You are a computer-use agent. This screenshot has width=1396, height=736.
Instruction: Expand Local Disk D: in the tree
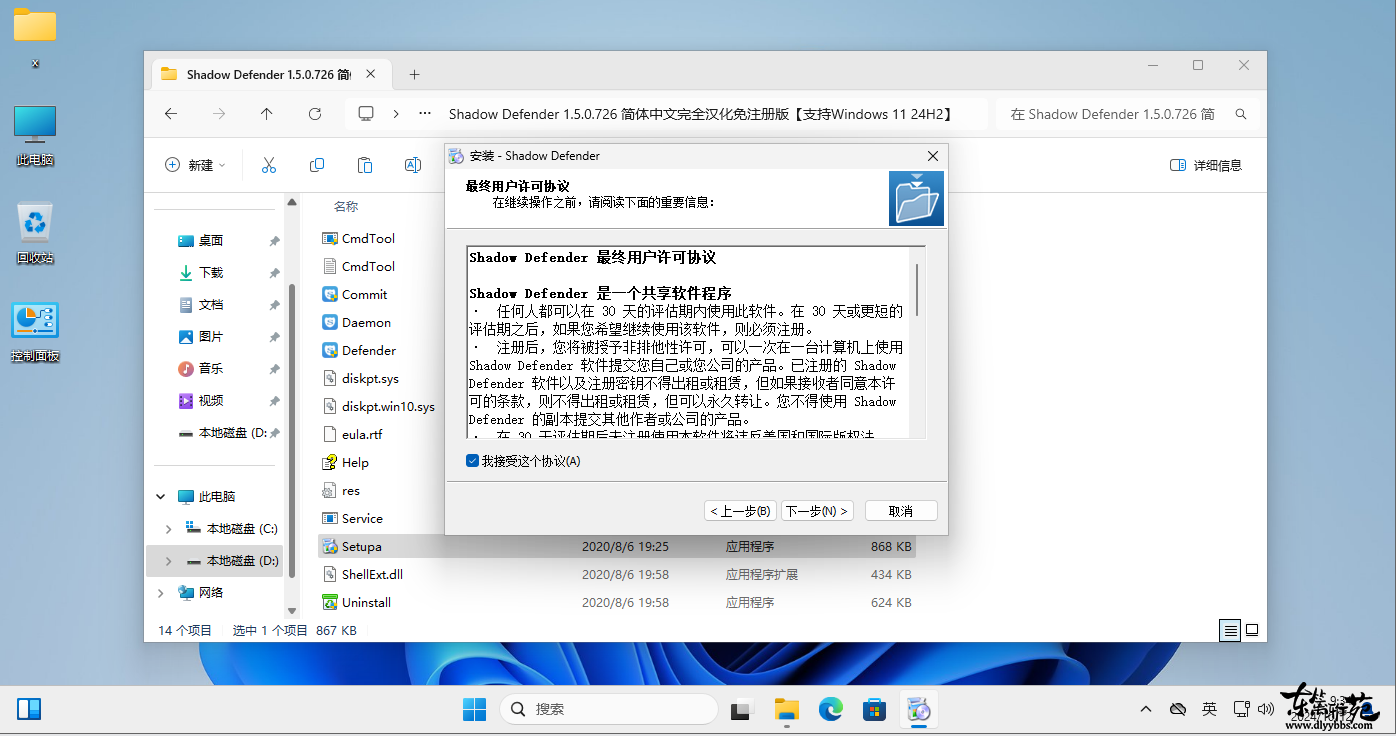pos(168,561)
